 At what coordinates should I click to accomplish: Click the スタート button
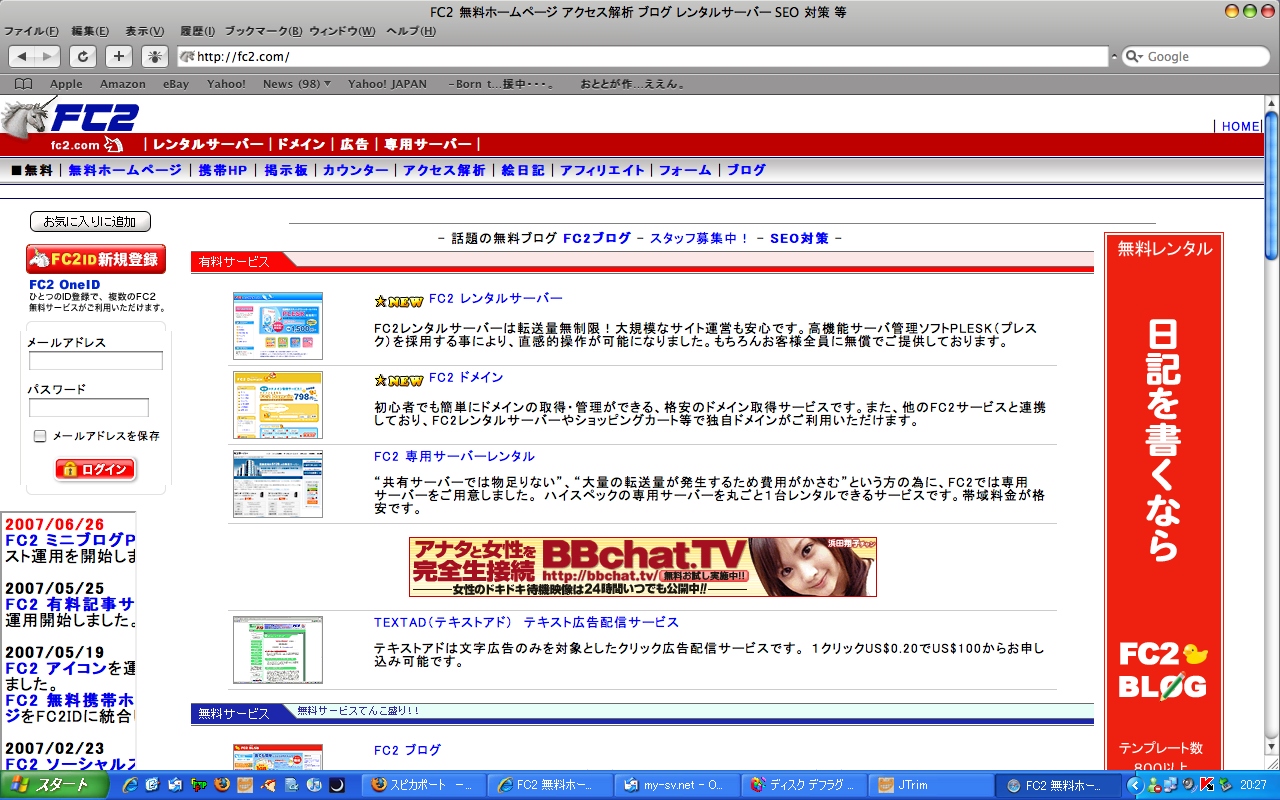coord(54,785)
